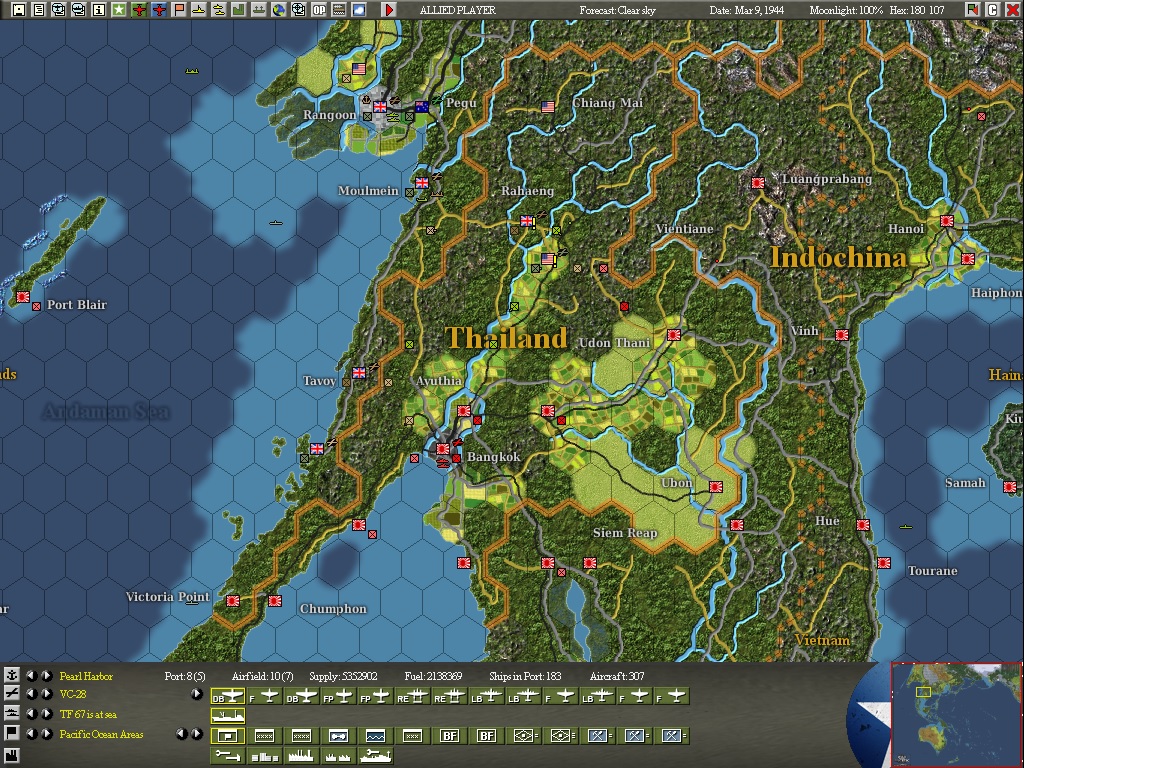This screenshot has height=768, width=1152.
Task: Click the 'Forecast: Clear sky' text
Action: tap(617, 10)
